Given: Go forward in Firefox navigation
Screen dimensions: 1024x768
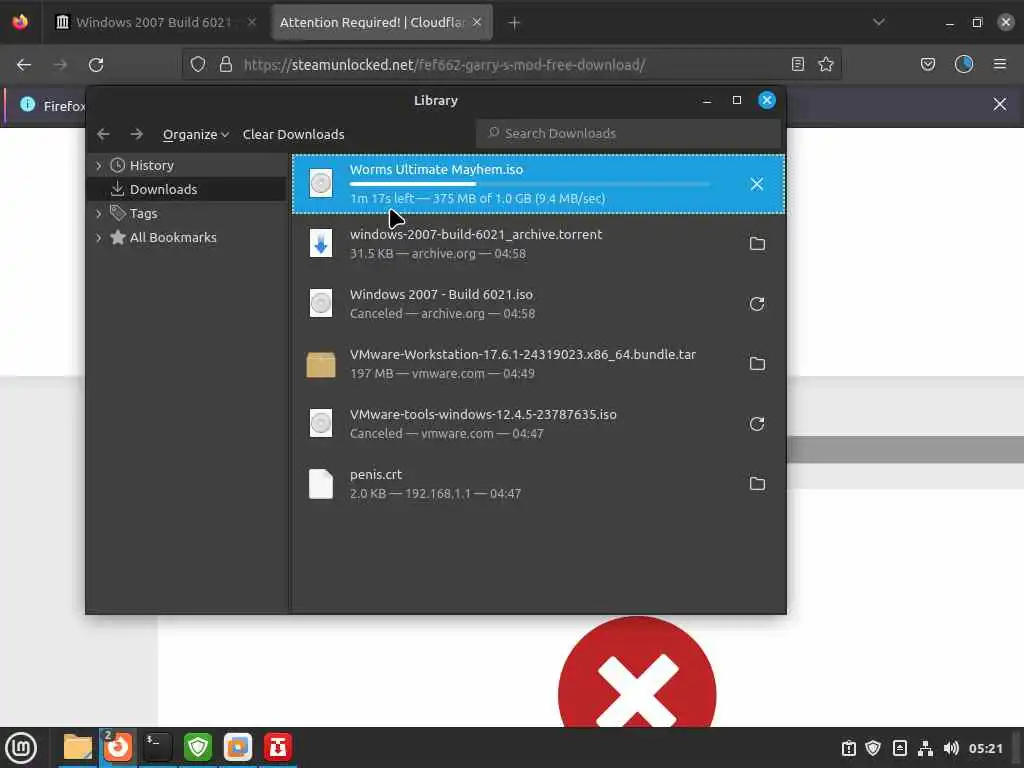Looking at the screenshot, I should click(60, 65).
